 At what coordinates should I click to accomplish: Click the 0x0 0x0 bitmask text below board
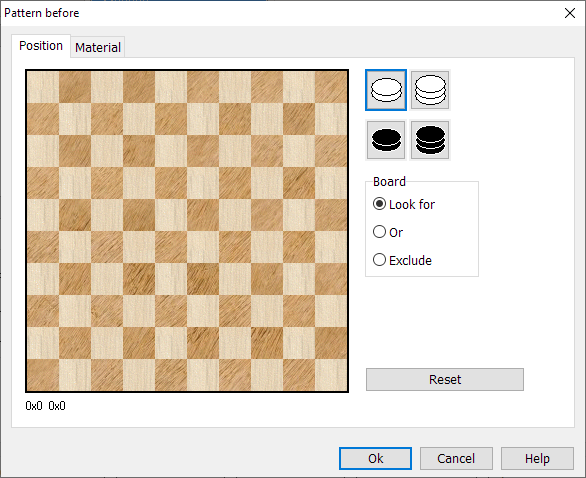click(x=45, y=406)
